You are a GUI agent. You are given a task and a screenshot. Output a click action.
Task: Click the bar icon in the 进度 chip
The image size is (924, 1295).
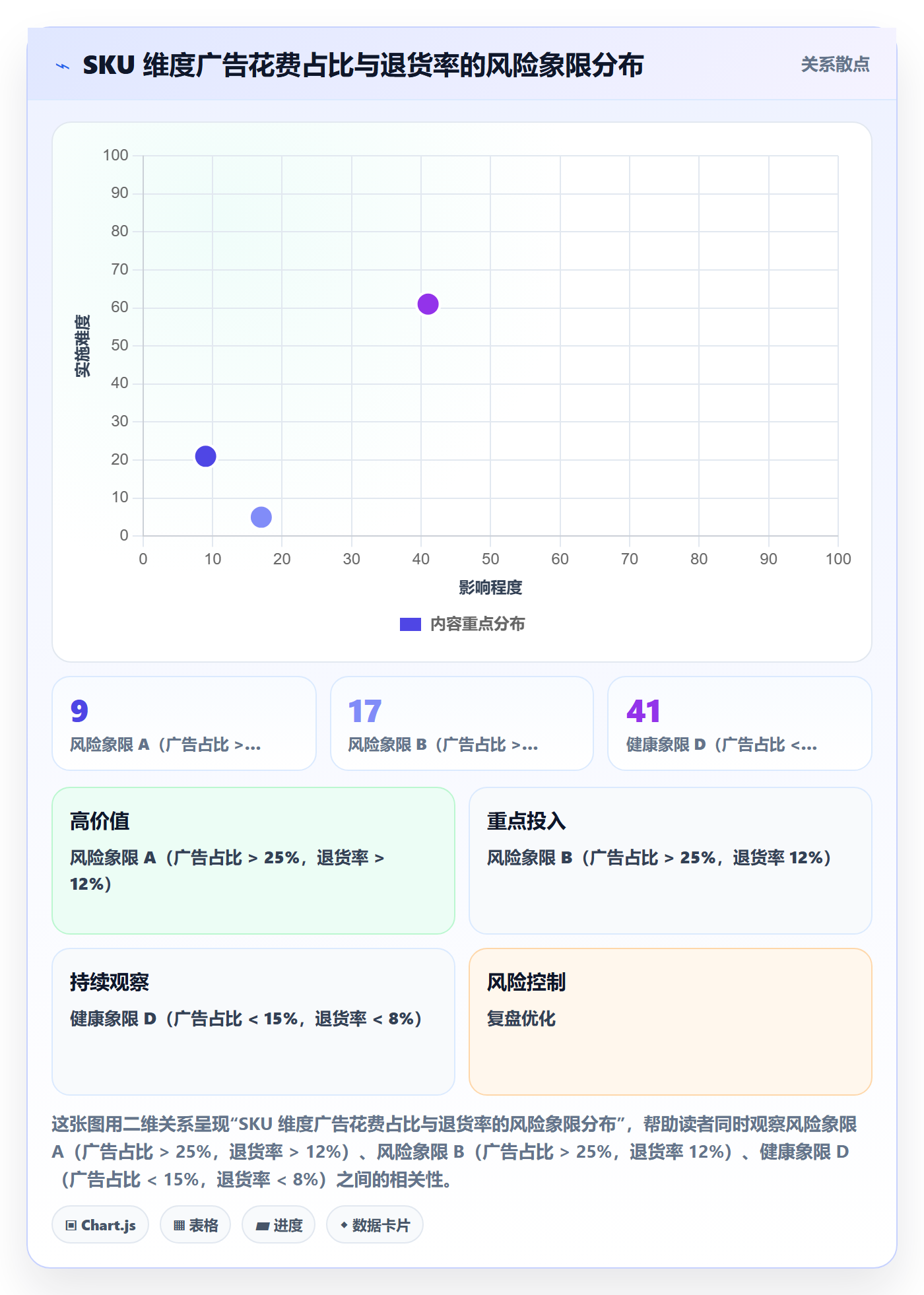point(263,1226)
